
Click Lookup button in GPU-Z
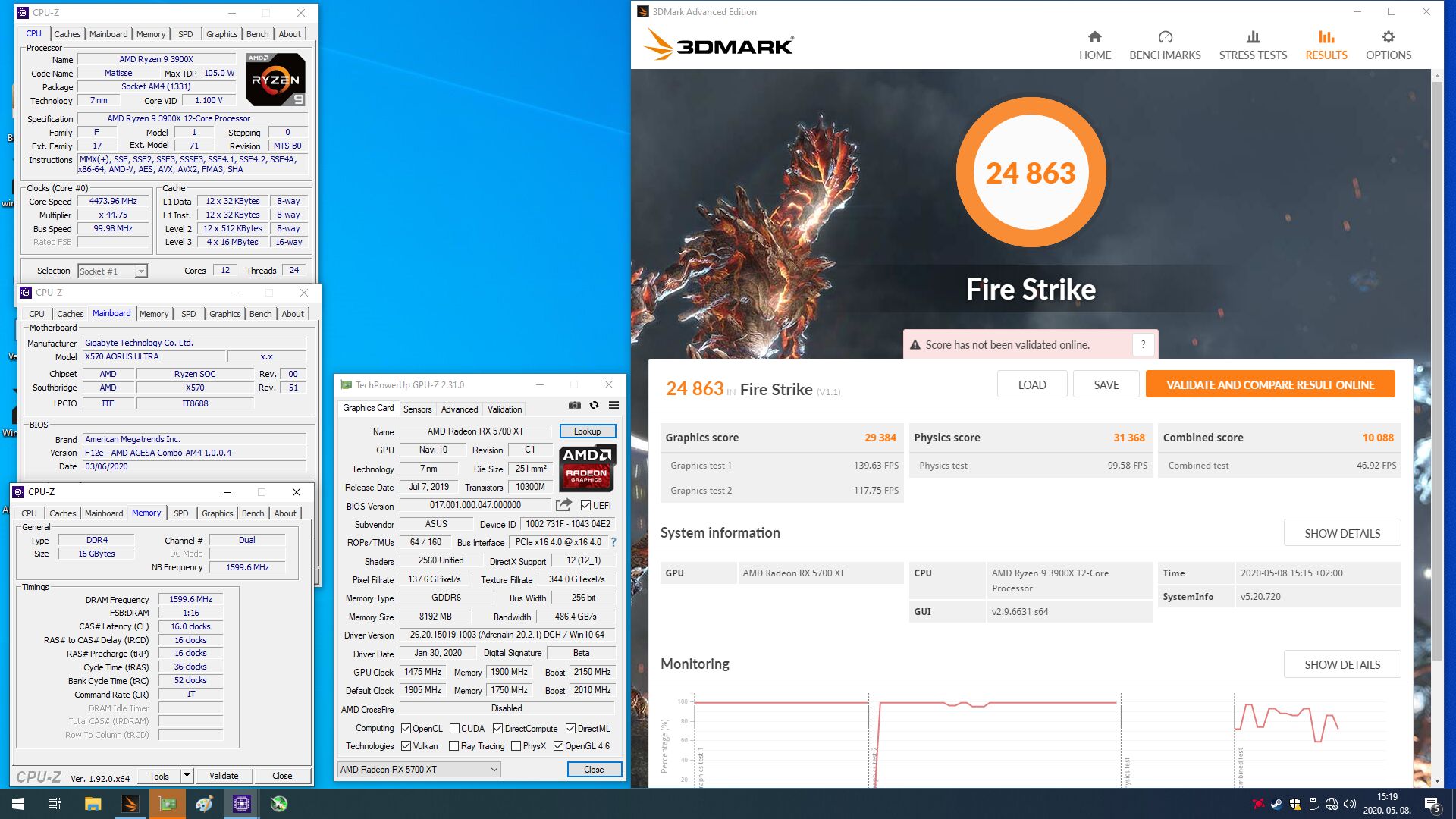coord(587,431)
